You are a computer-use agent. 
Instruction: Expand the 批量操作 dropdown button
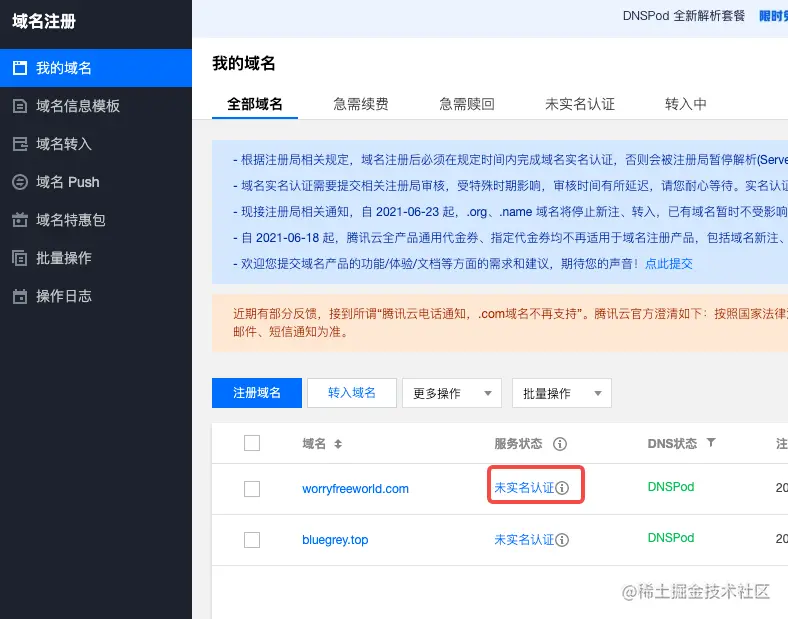pyautogui.click(x=562, y=393)
